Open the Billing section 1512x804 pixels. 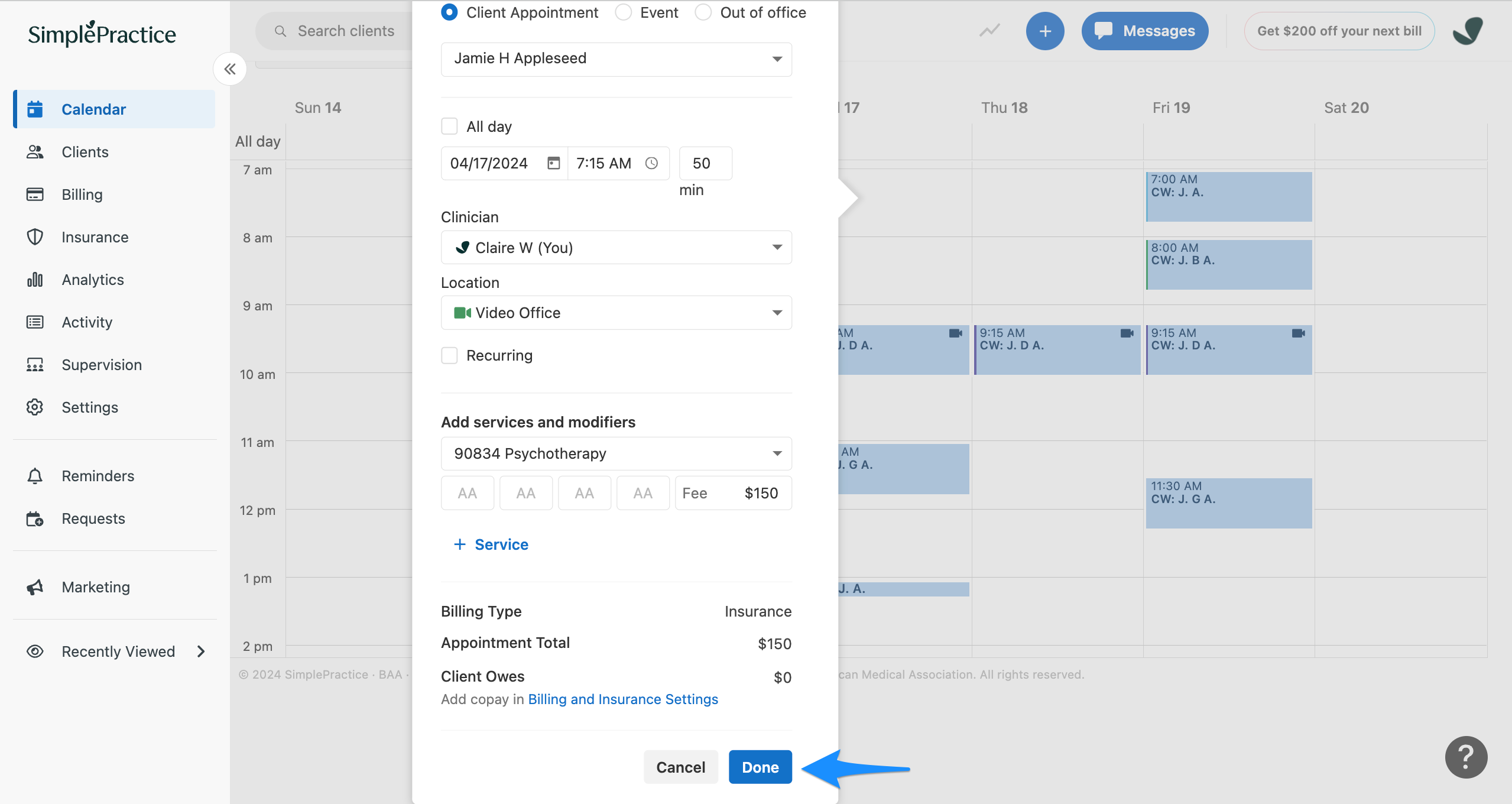click(x=82, y=194)
